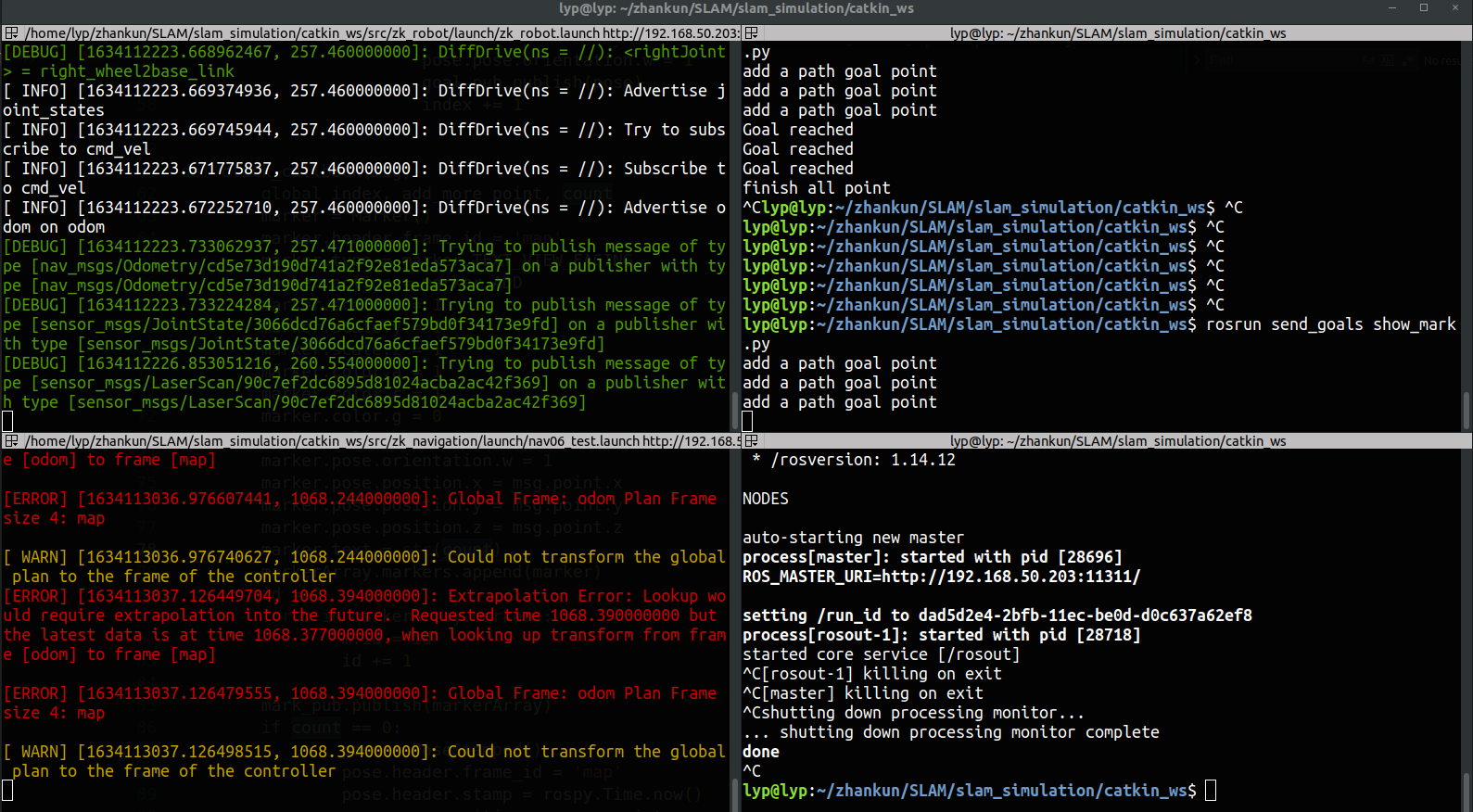Click 'process[master]: started with pid [28696]'

(x=932, y=557)
